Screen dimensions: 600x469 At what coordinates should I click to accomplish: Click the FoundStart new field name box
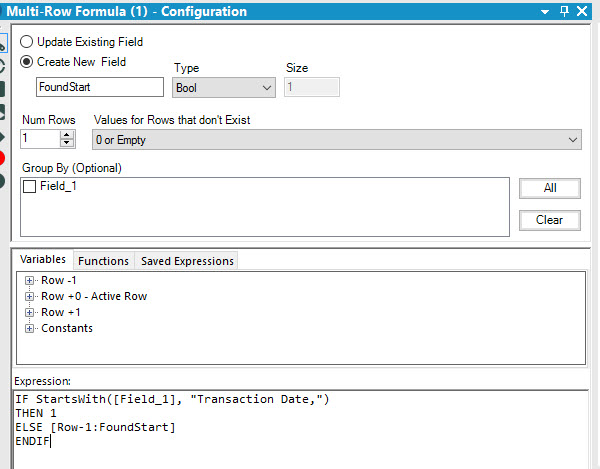(x=98, y=88)
